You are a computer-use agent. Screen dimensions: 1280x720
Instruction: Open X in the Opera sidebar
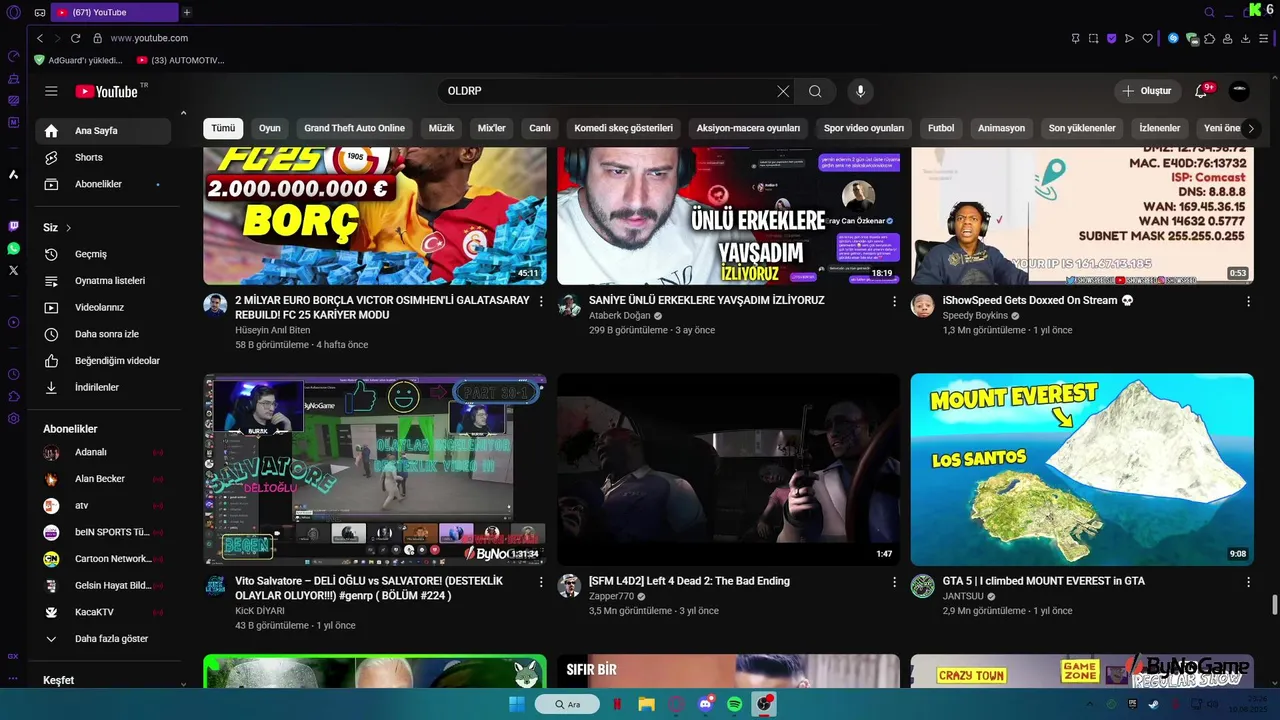(13, 270)
